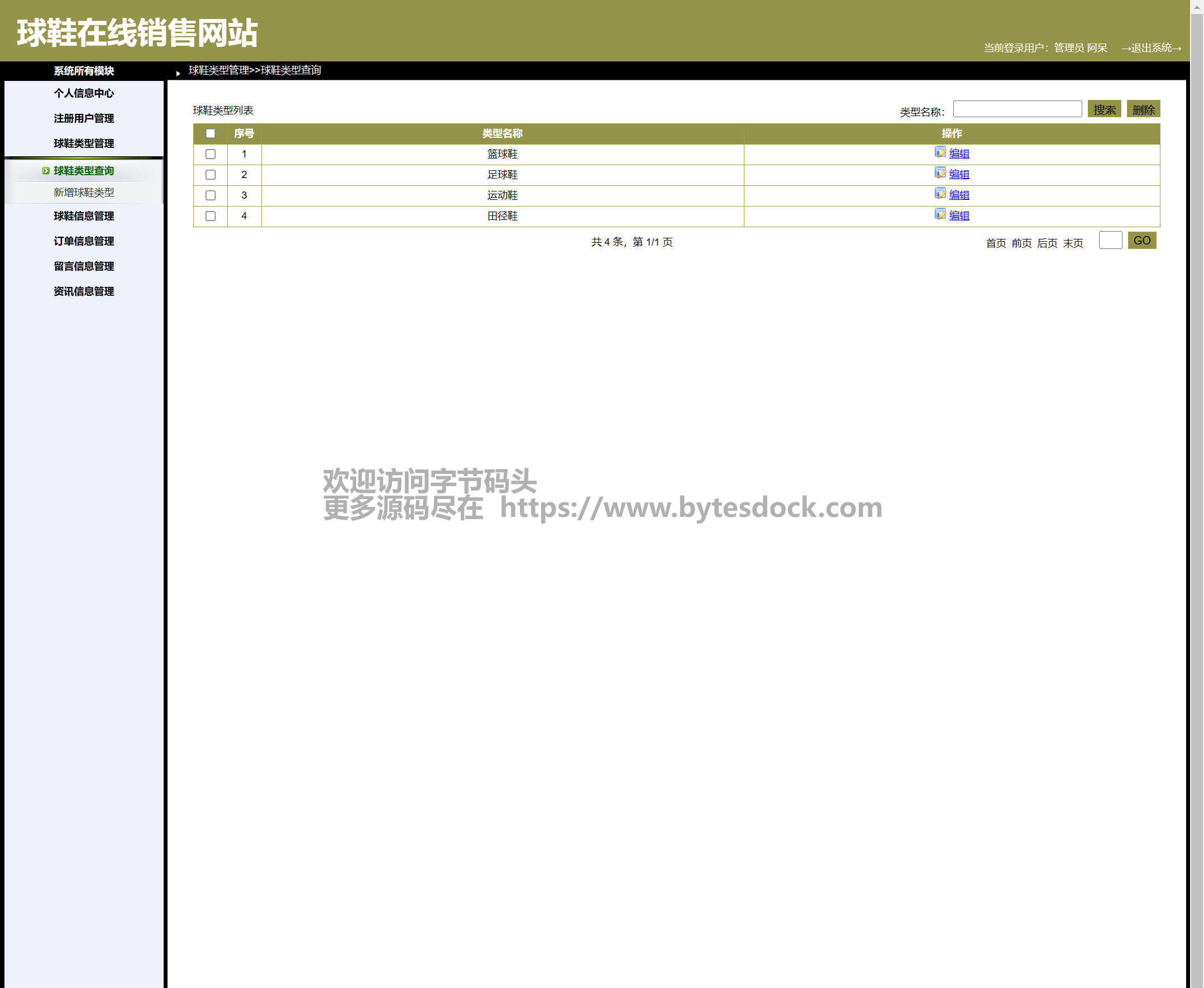Viewport: 1204px width, 988px height.
Task: Tick the checkbox for row 4 田径鞋
Action: coord(210,215)
